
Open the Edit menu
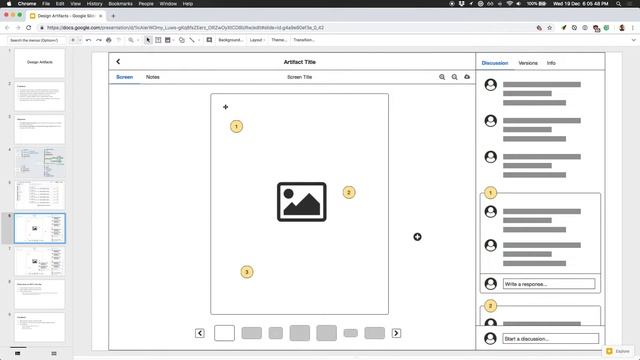click(x=60, y=4)
